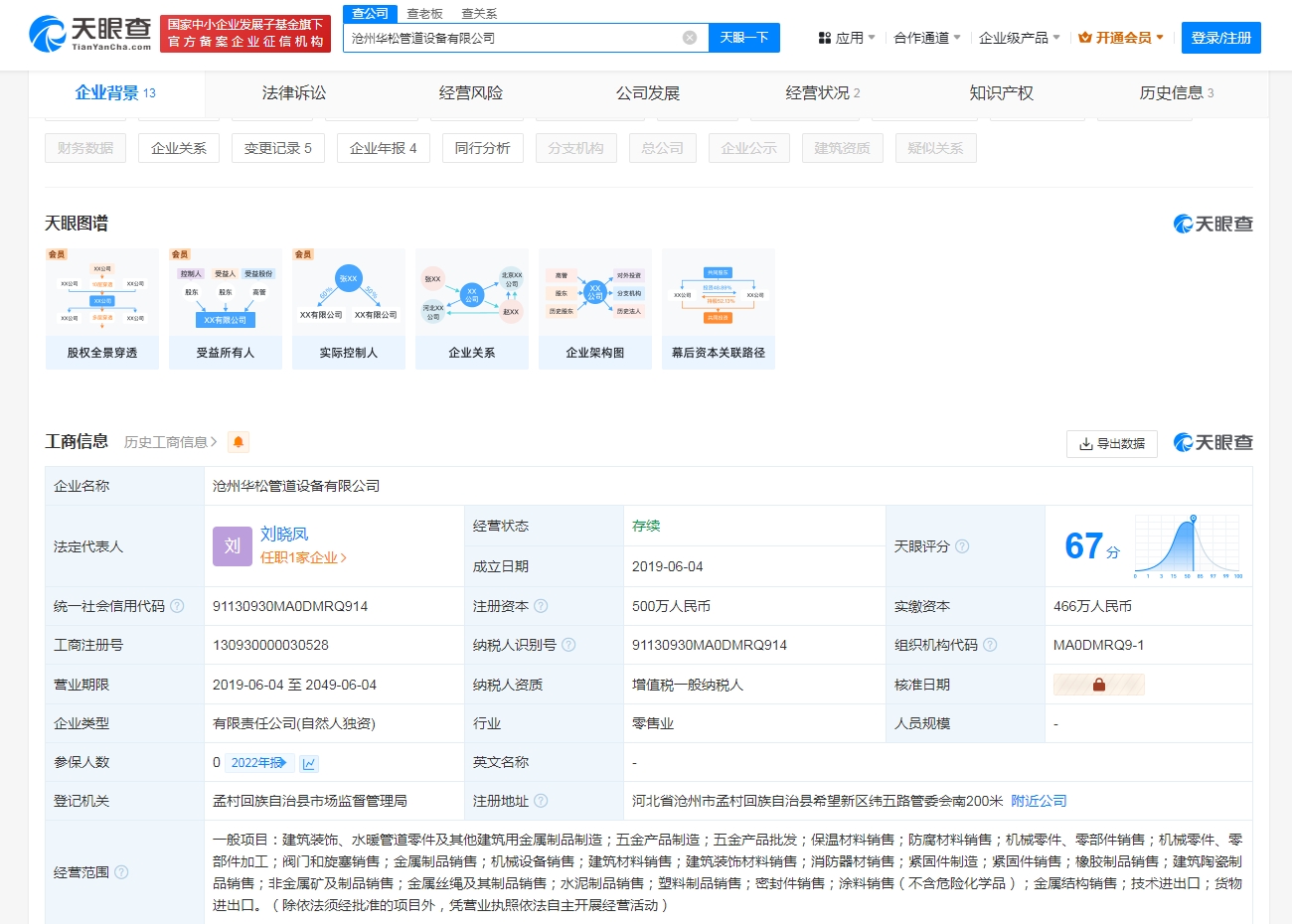Select the registration number 130930000030528

(270, 645)
